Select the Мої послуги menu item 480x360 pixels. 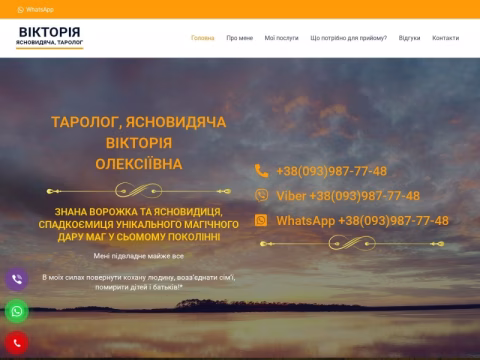click(x=282, y=38)
